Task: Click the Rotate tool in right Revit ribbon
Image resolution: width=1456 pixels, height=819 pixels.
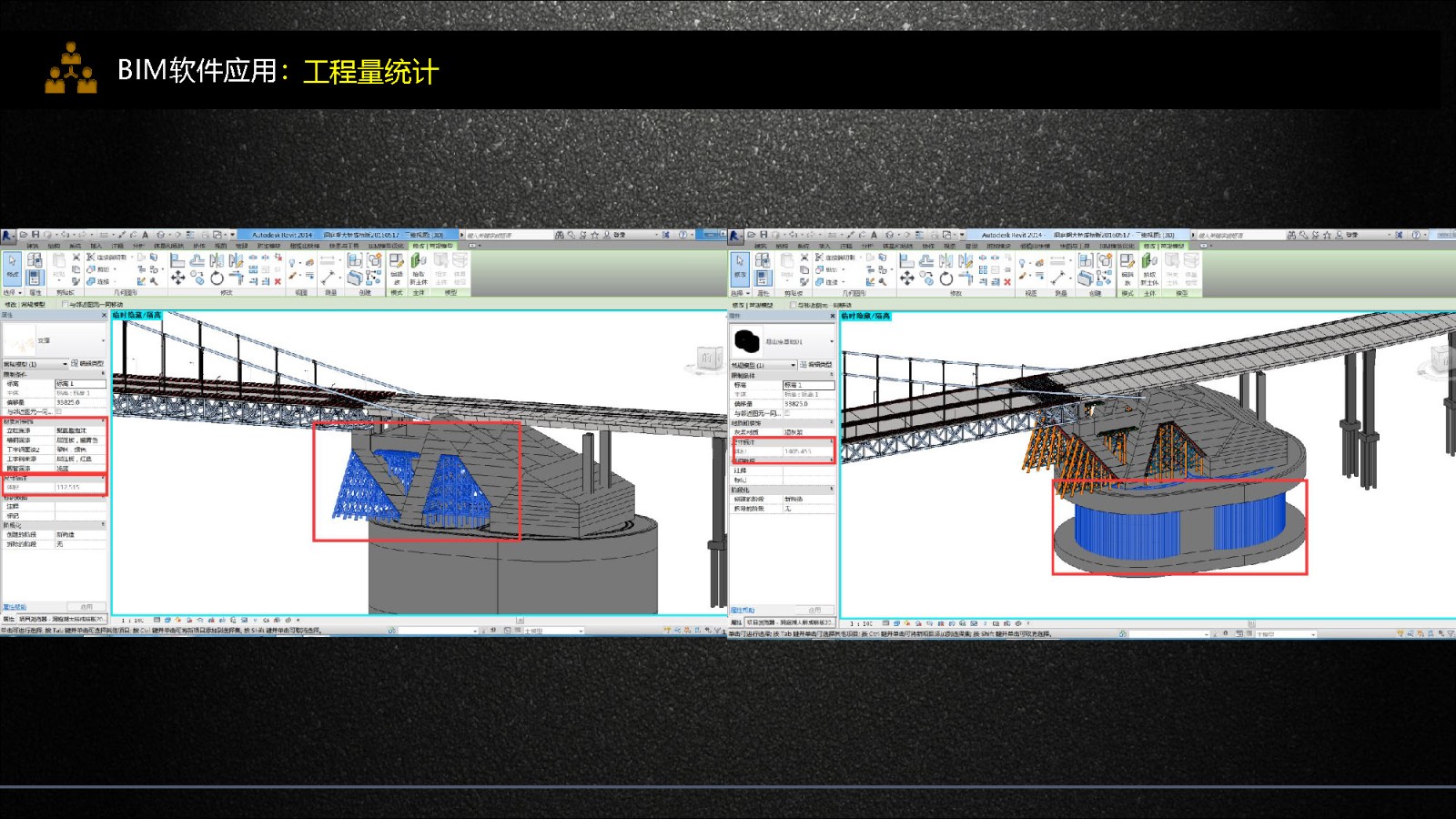Action: pos(946,278)
